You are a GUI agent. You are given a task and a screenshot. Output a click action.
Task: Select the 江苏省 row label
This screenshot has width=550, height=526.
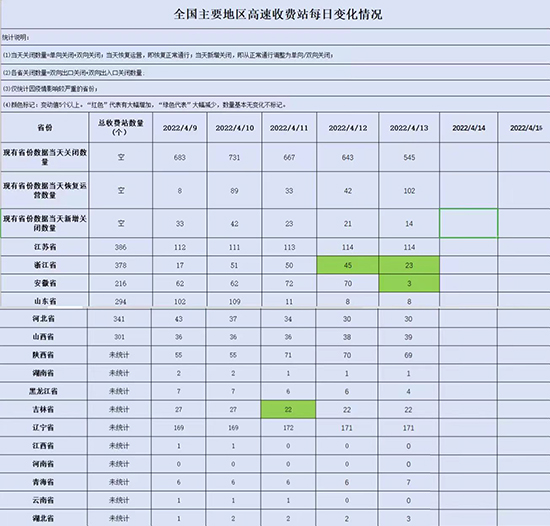coord(45,247)
